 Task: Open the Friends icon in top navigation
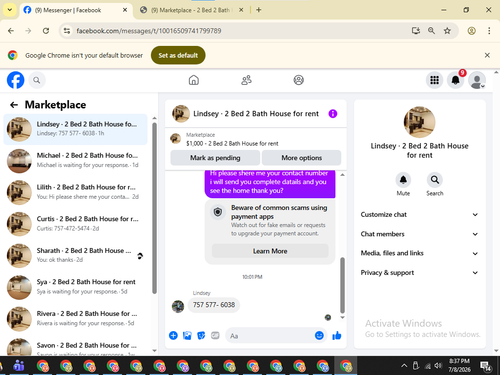coord(246,80)
